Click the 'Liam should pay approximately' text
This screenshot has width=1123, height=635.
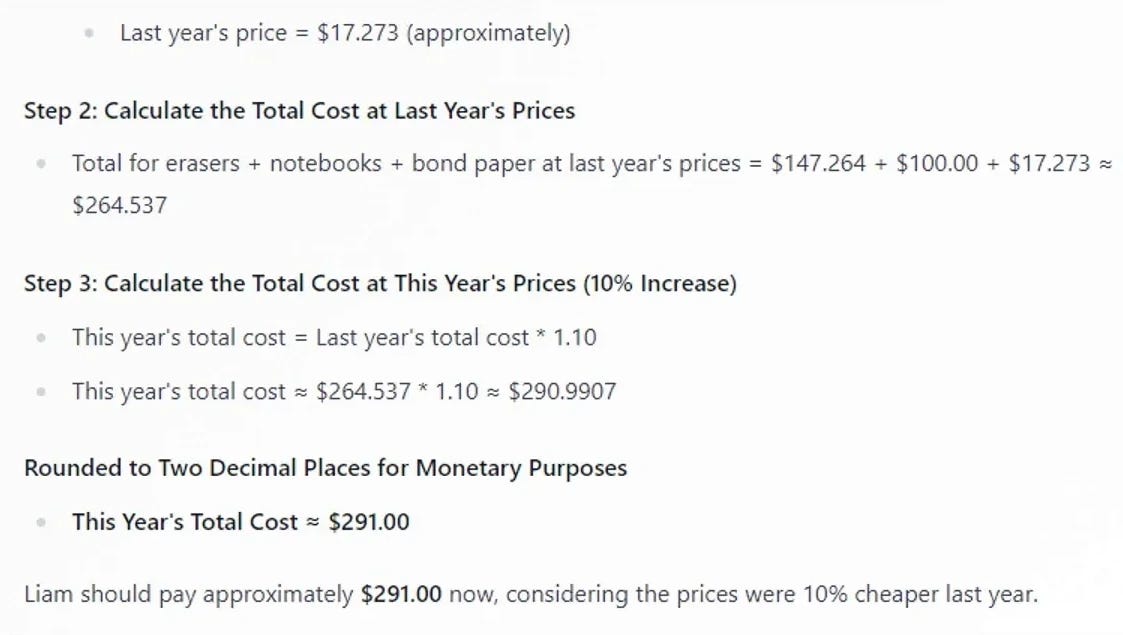[x=188, y=594]
